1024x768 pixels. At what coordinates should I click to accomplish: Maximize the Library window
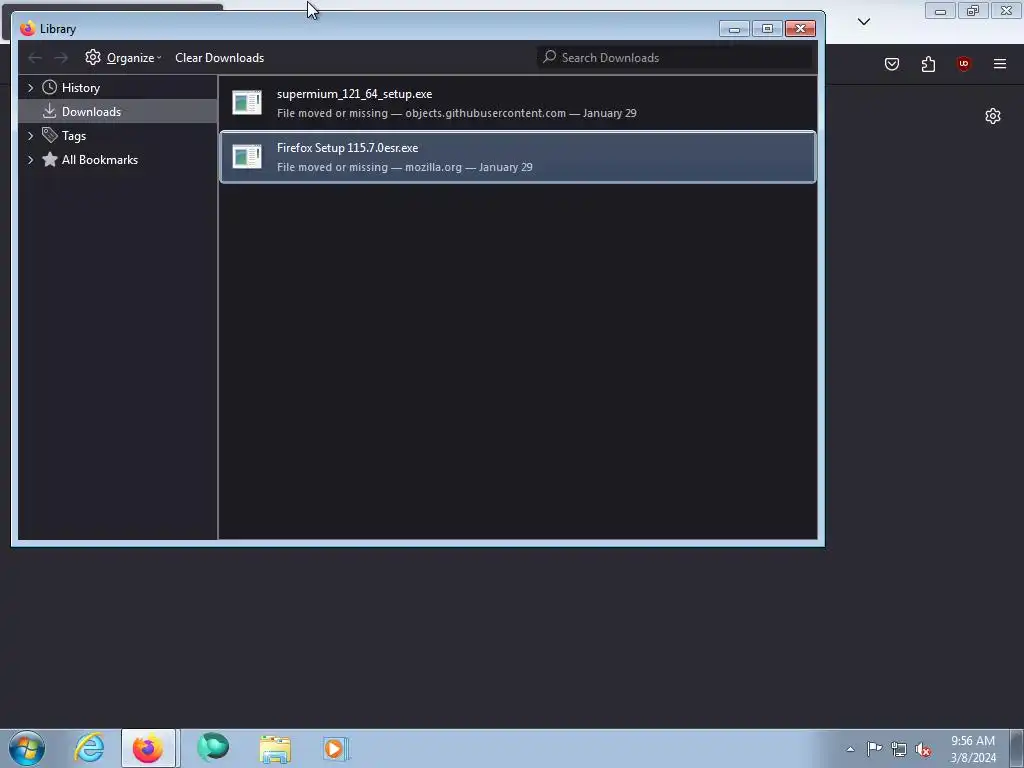click(767, 29)
